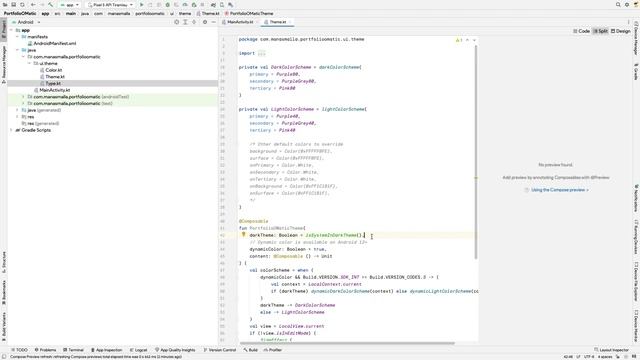The image size is (640, 360).
Task: Toggle the Resource Manager side panel
Action: coord(4,64)
